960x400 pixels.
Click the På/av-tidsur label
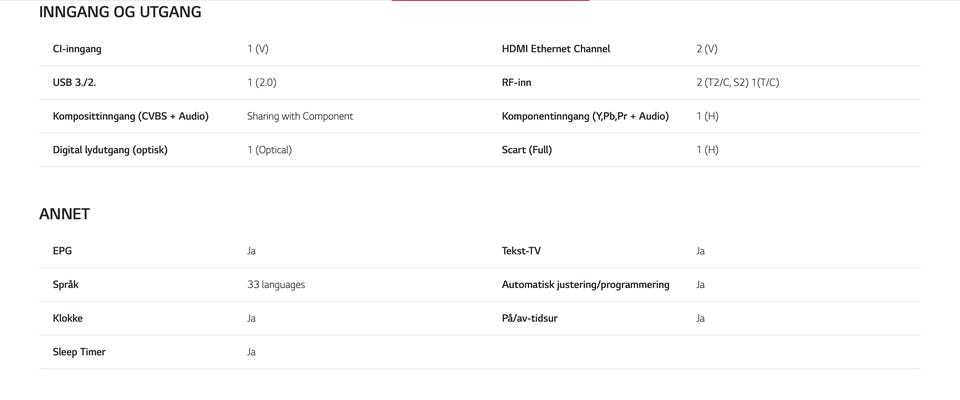point(530,318)
